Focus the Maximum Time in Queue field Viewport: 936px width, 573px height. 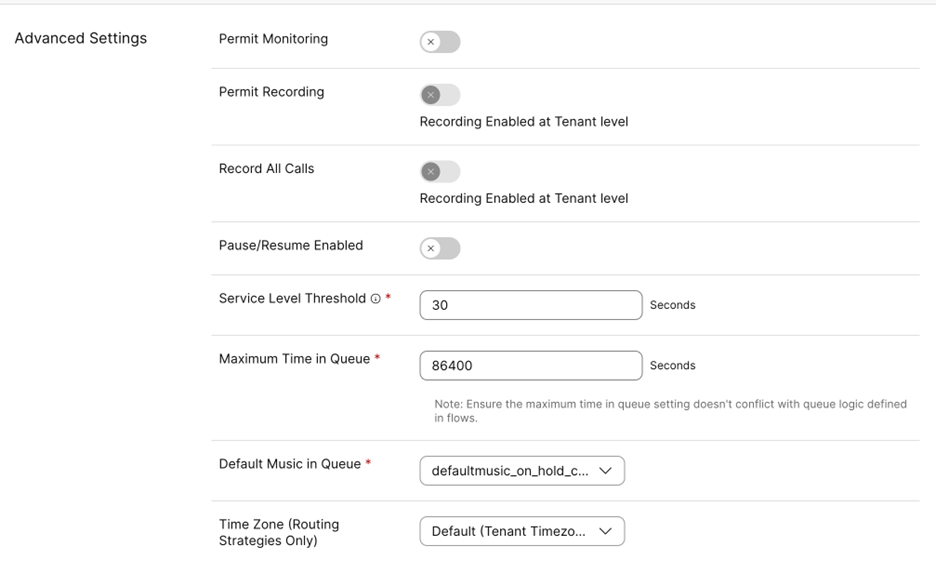pos(531,365)
